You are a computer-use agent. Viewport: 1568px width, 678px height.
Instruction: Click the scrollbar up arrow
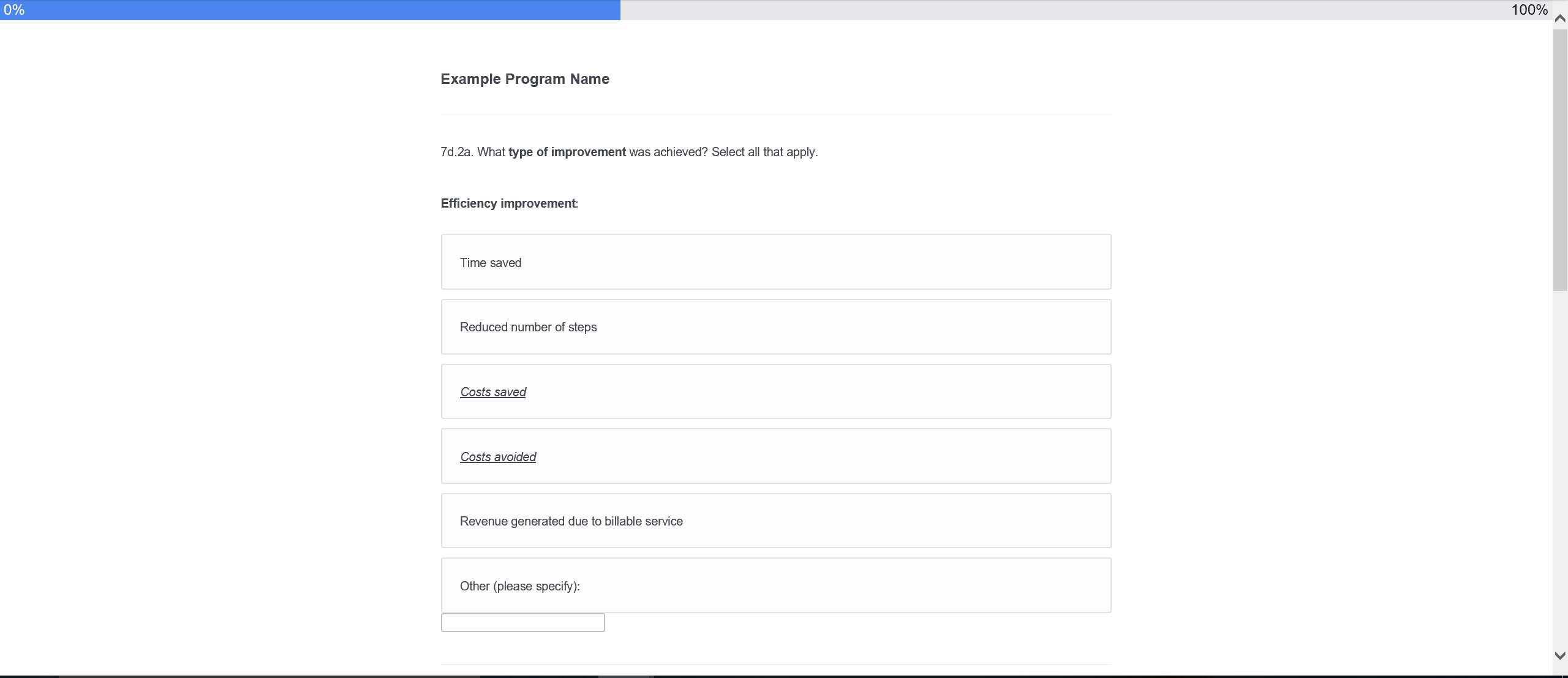point(1560,18)
